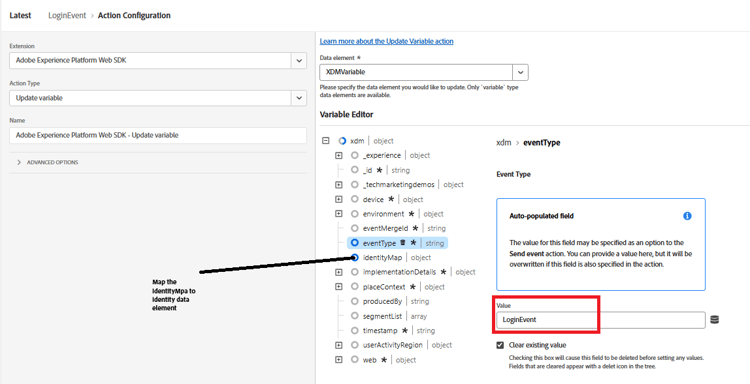Select the eventMergeId radio button
Screen dimensions: 750x384
354,228
